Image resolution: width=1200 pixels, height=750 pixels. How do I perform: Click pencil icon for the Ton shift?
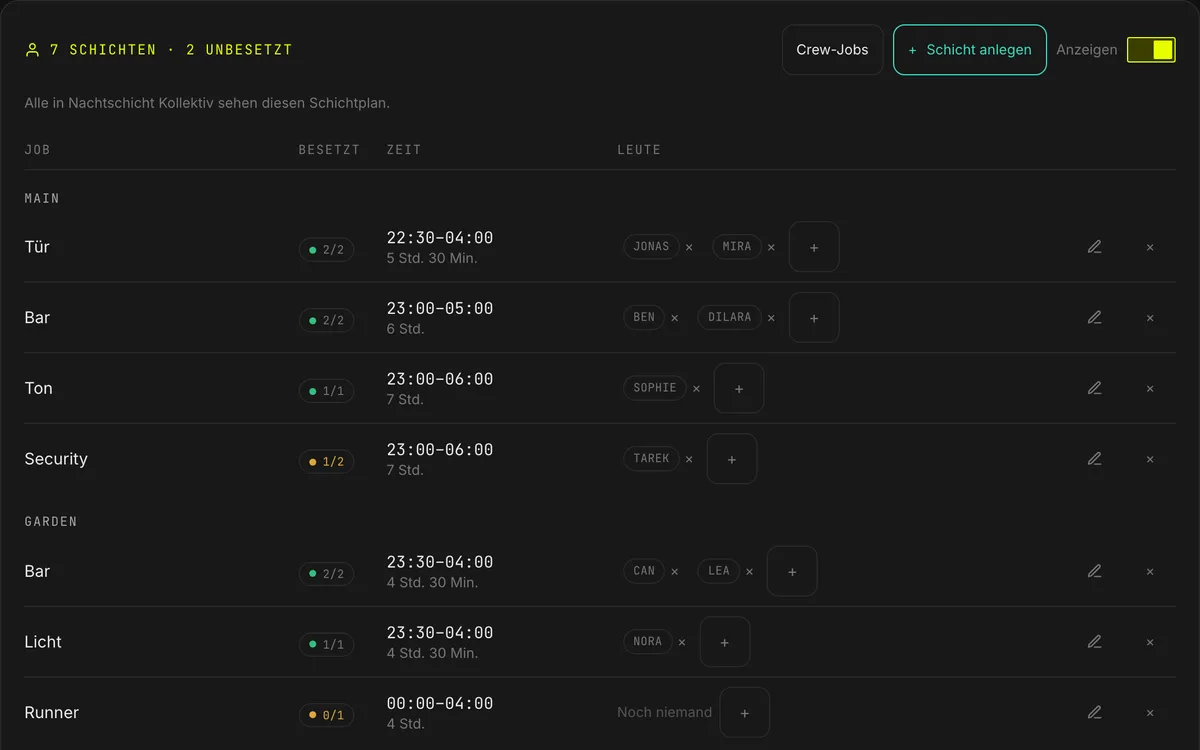click(1095, 388)
